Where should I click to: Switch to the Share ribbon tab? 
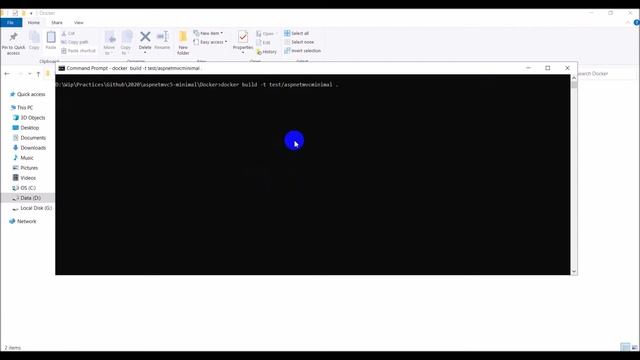[x=57, y=22]
